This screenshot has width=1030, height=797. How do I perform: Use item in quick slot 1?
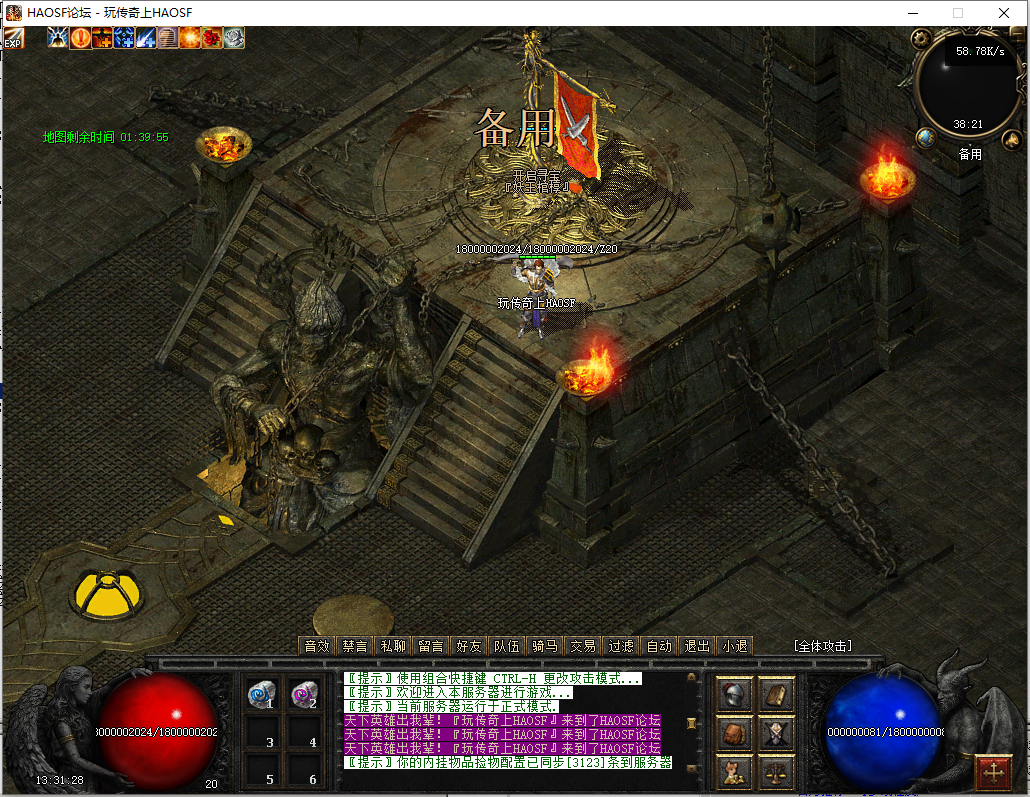(262, 694)
